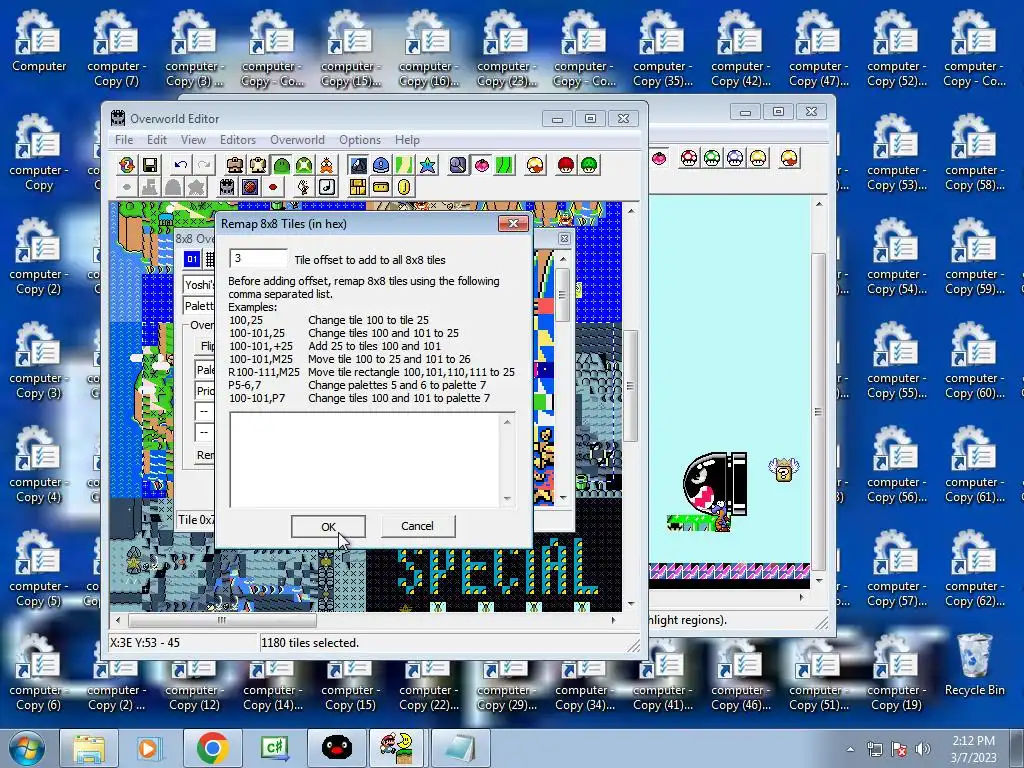Image resolution: width=1024 pixels, height=768 pixels.
Task: Click the penguin app taskbar icon
Action: pyautogui.click(x=336, y=748)
